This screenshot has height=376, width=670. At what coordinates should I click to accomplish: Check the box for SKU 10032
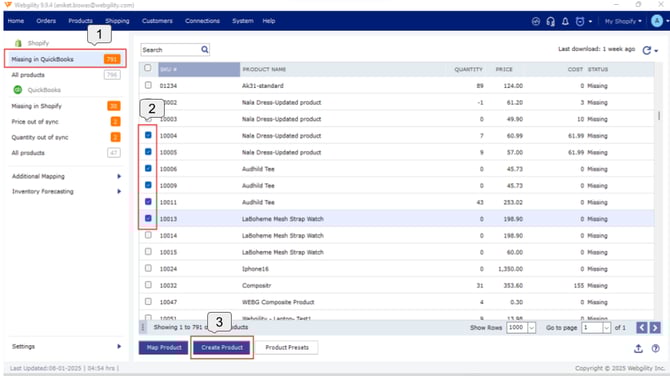click(x=148, y=285)
